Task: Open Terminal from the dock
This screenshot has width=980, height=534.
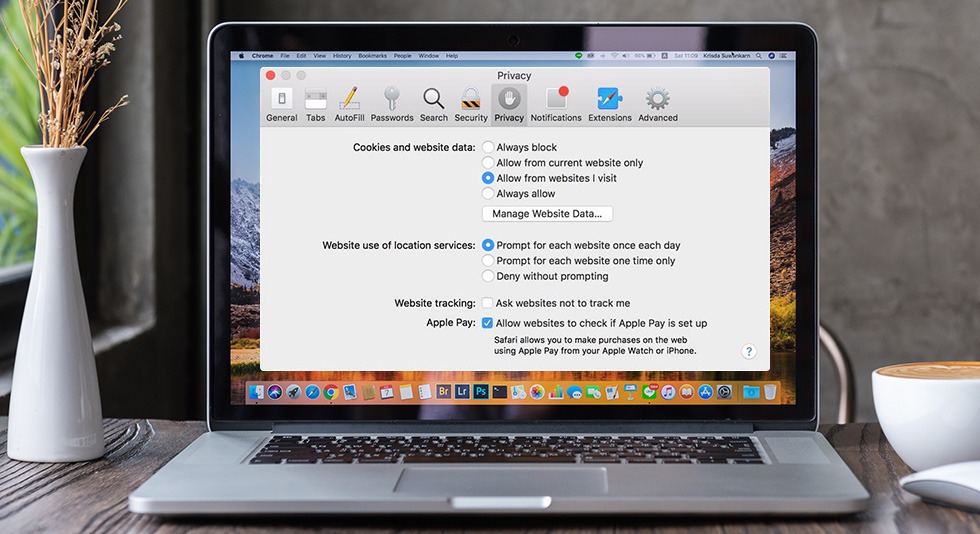Action: pos(500,392)
